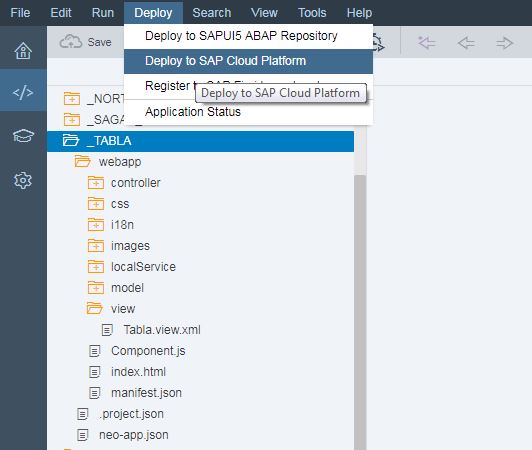This screenshot has height=450, width=532.
Task: Open the View menu
Action: 264,13
